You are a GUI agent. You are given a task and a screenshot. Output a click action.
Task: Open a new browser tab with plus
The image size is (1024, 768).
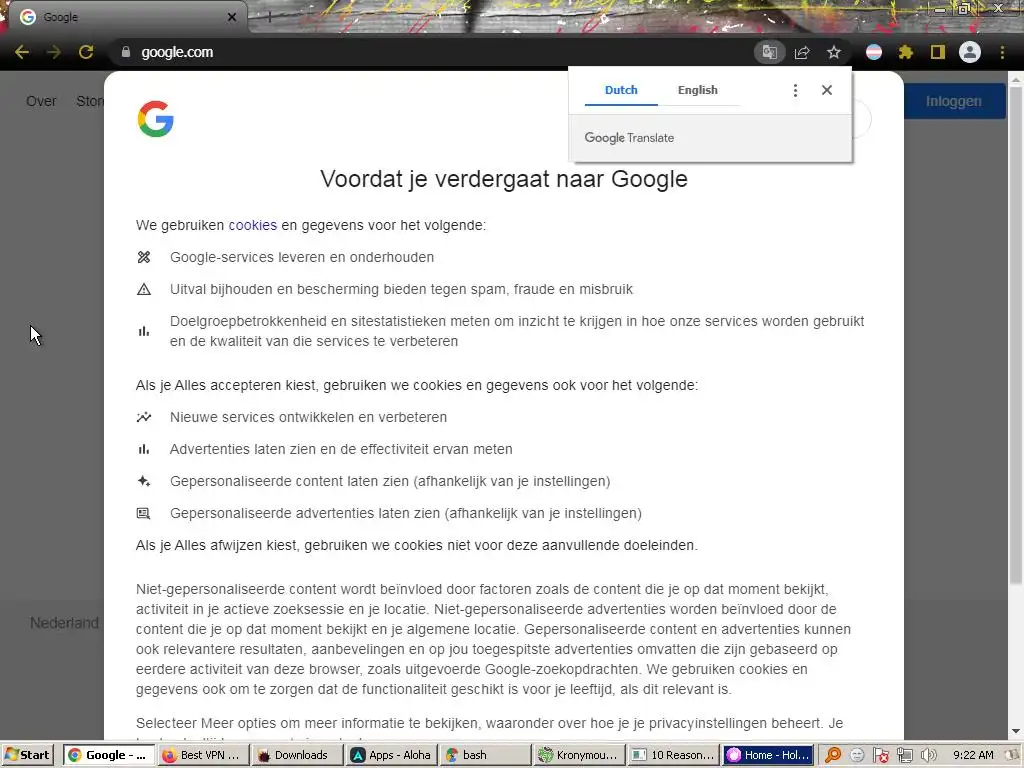(x=269, y=17)
